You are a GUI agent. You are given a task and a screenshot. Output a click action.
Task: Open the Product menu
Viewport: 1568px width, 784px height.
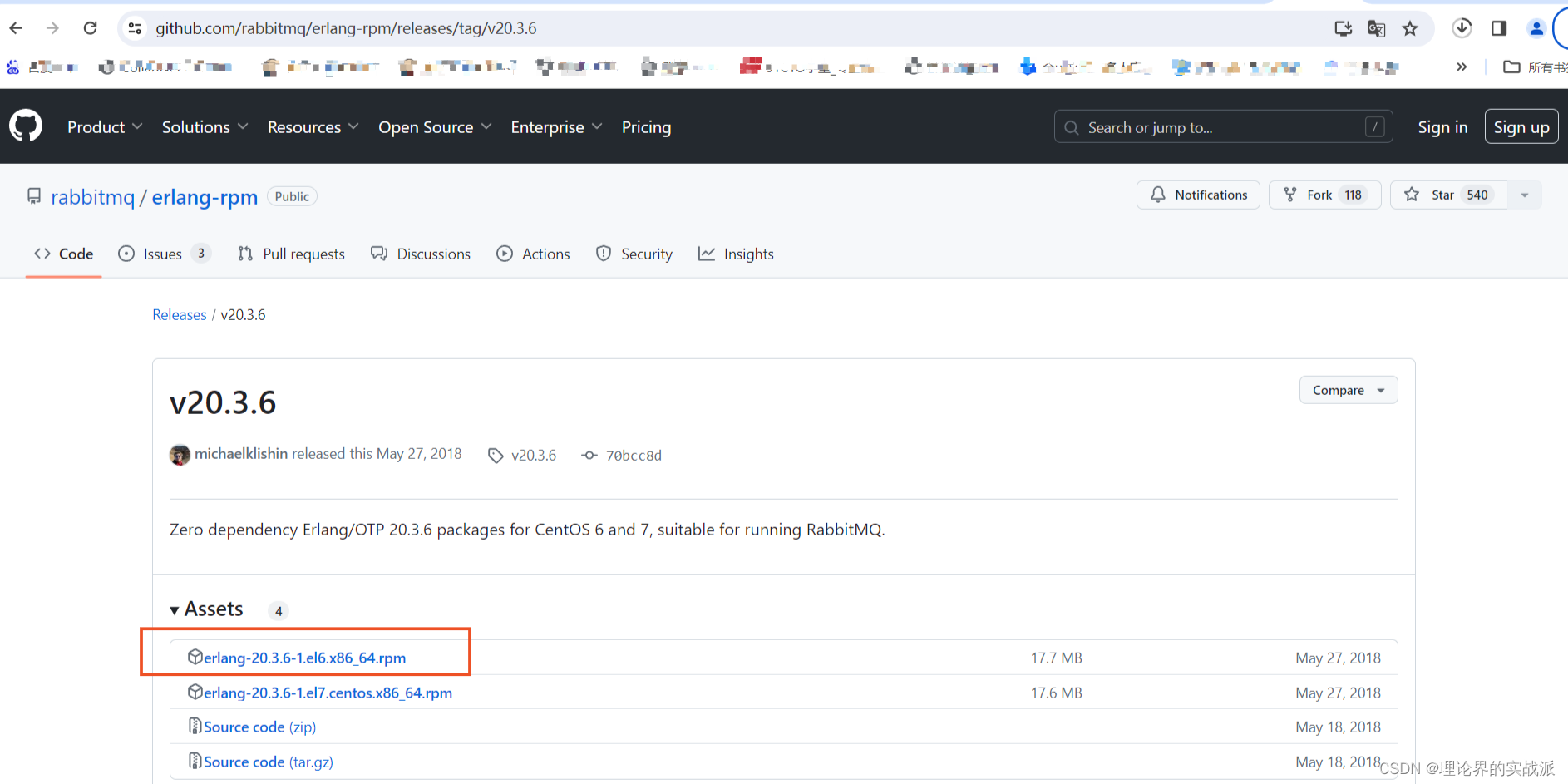click(x=105, y=127)
